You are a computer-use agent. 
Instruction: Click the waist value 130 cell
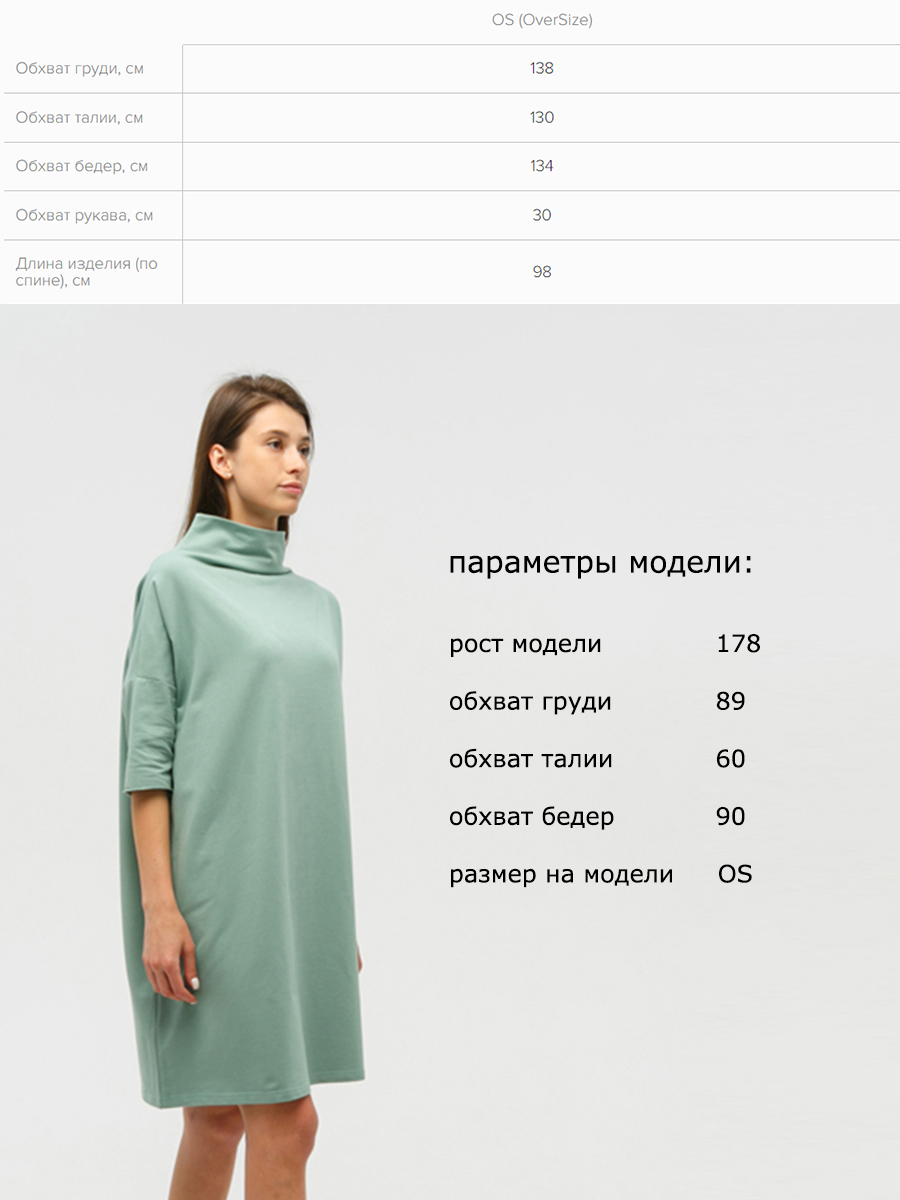tap(542, 118)
